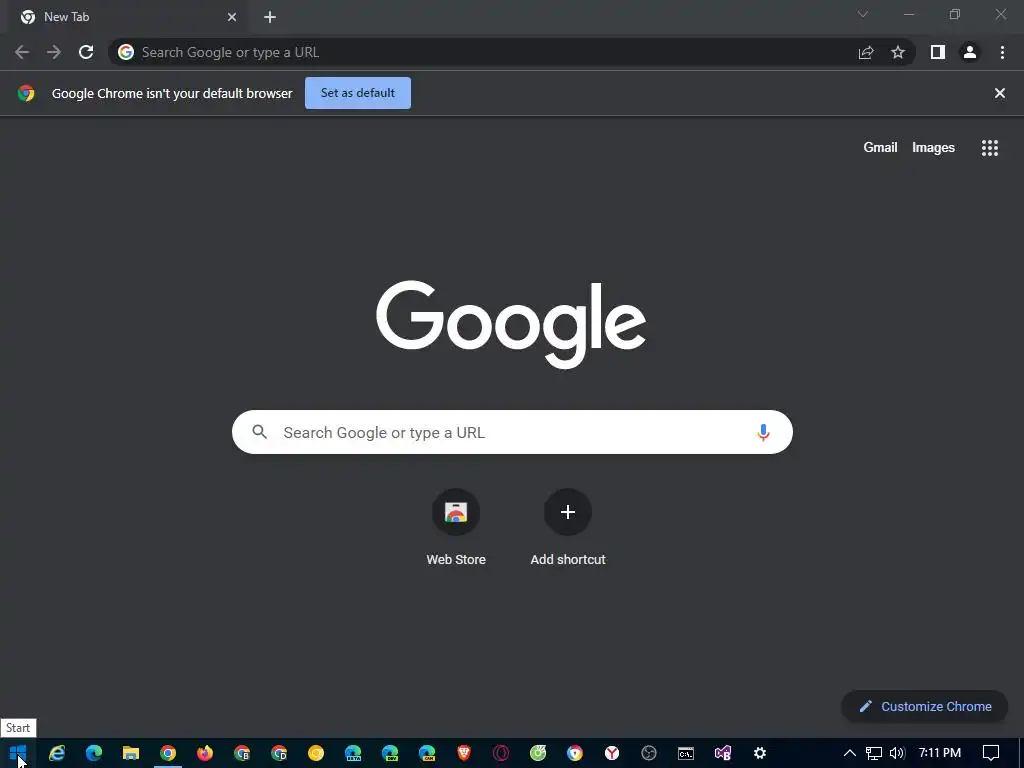
Task: Open the side panel icon
Action: [x=938, y=52]
